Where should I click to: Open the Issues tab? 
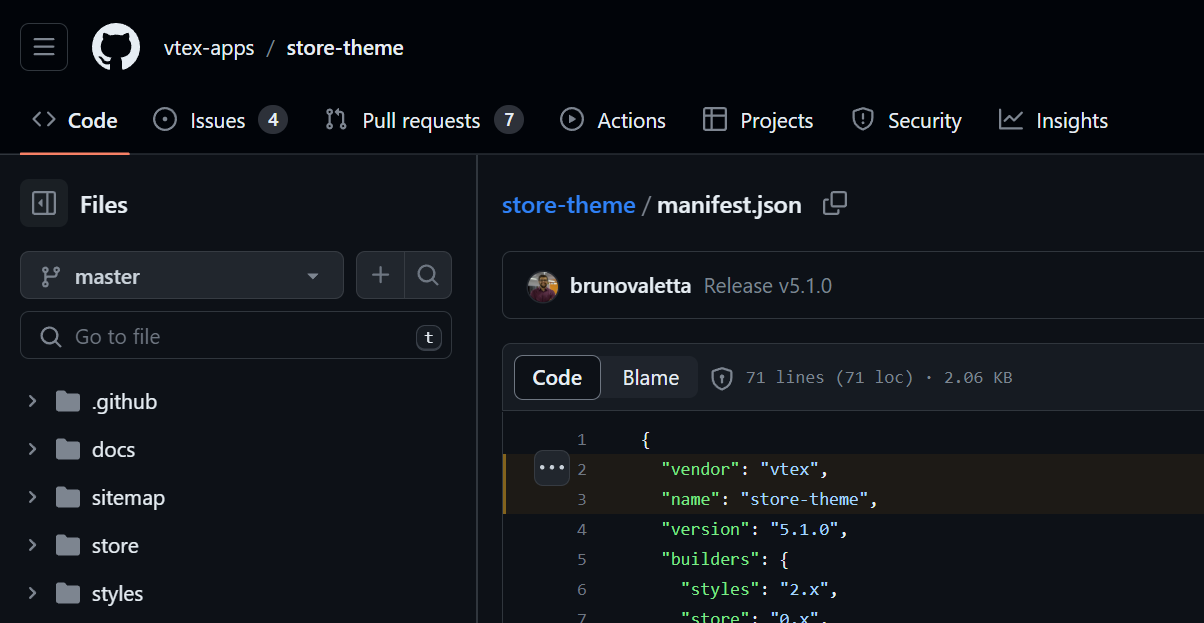coord(219,120)
